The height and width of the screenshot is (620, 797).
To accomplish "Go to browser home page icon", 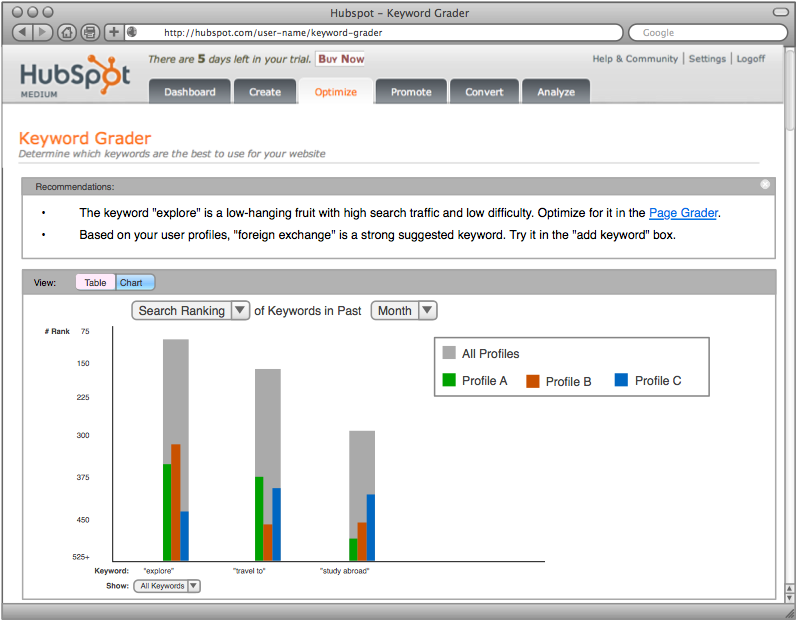I will click(67, 33).
